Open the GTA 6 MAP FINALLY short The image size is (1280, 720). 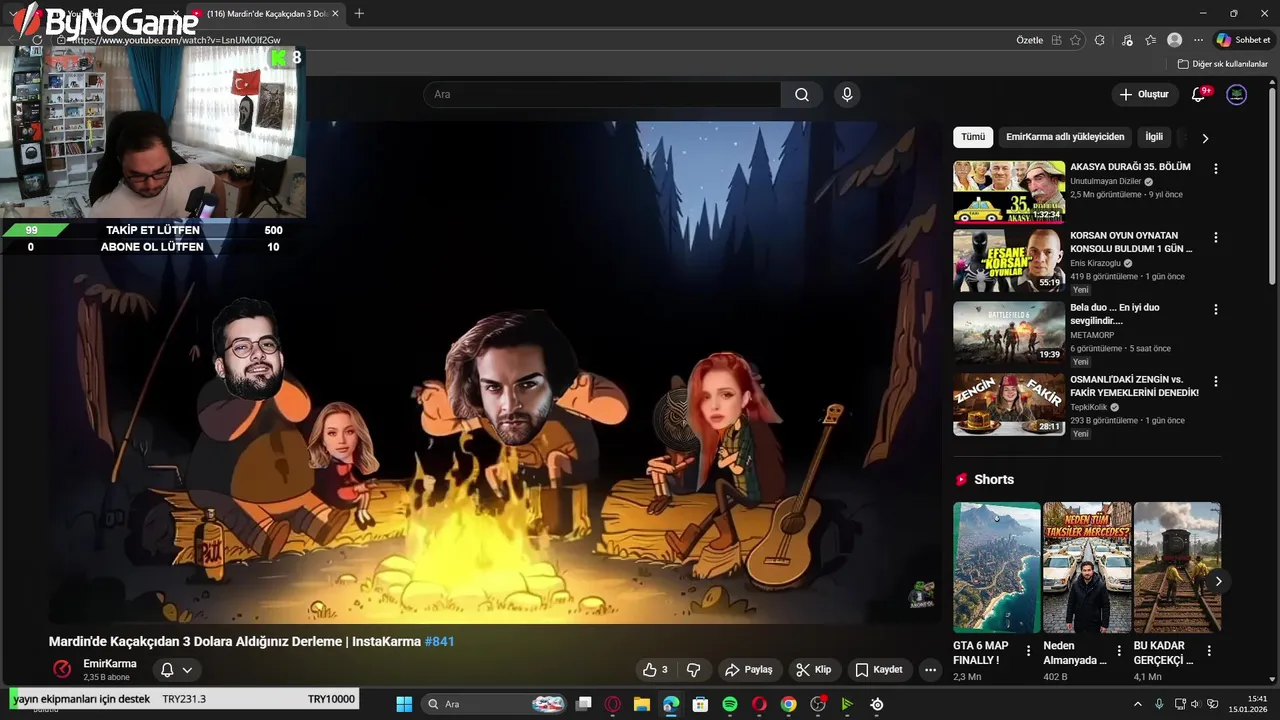coord(997,567)
